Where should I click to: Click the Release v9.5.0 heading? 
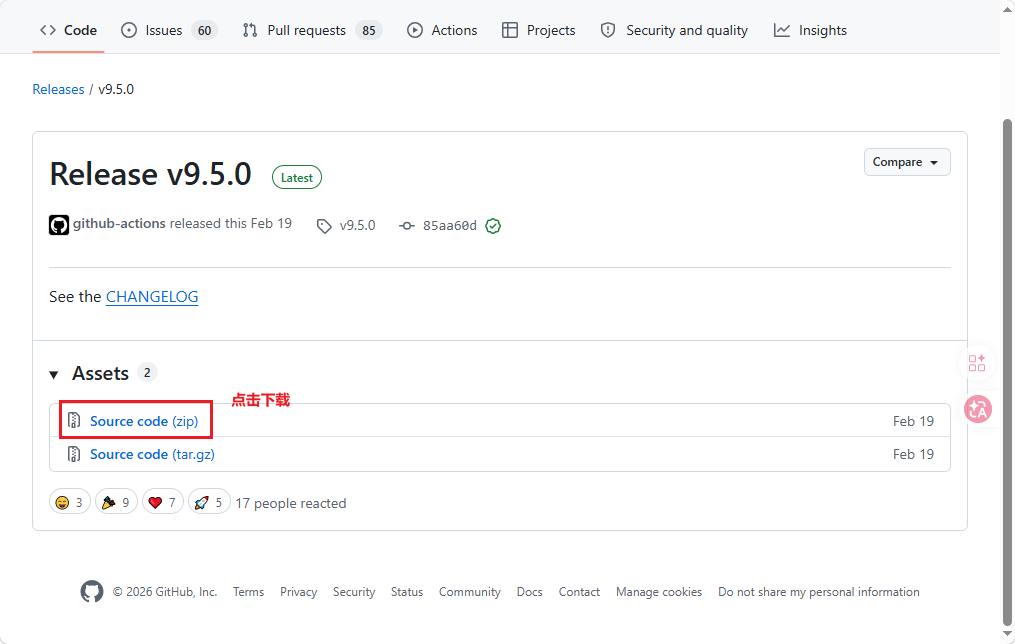[151, 175]
